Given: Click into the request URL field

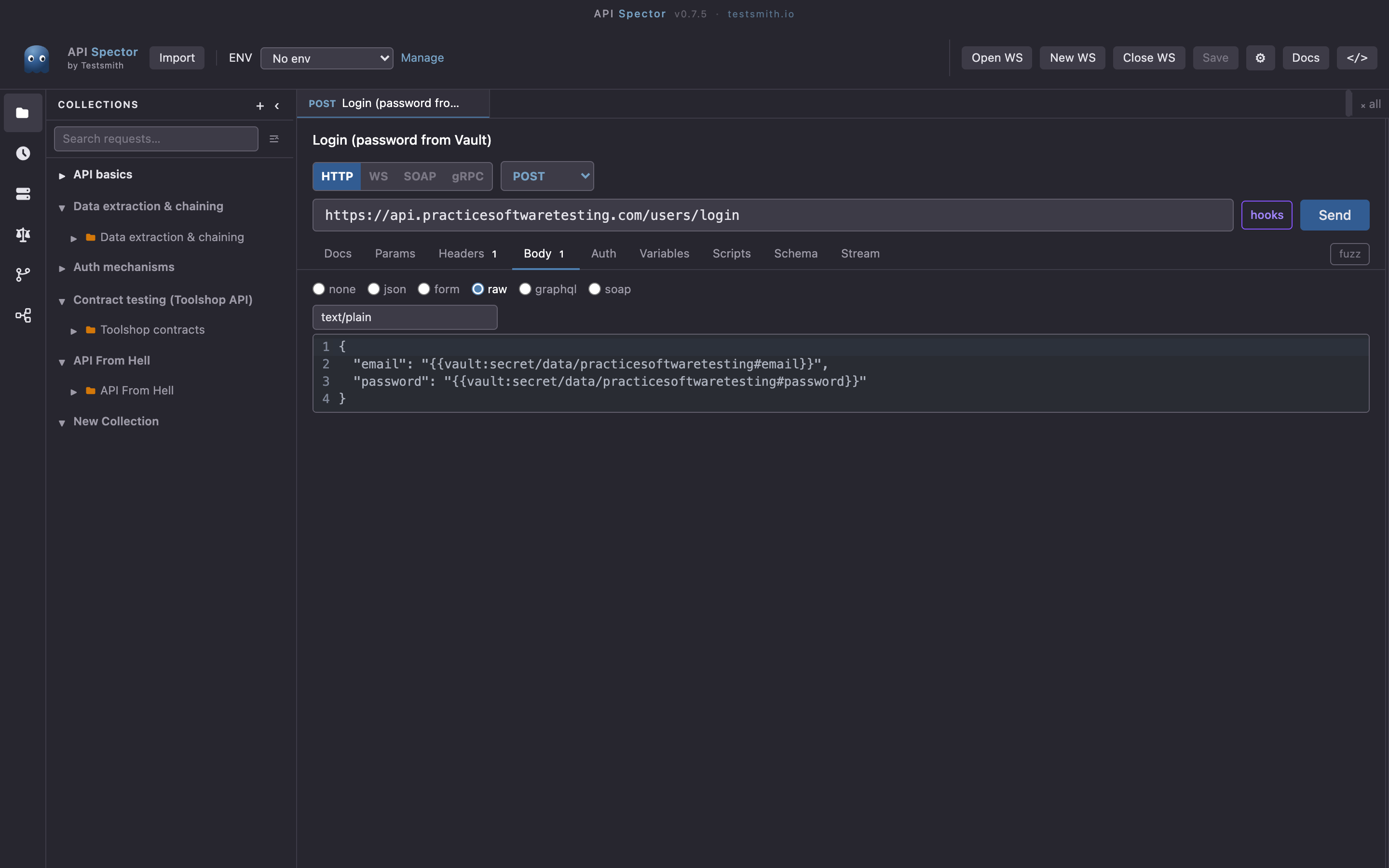Looking at the screenshot, I should coord(773,215).
